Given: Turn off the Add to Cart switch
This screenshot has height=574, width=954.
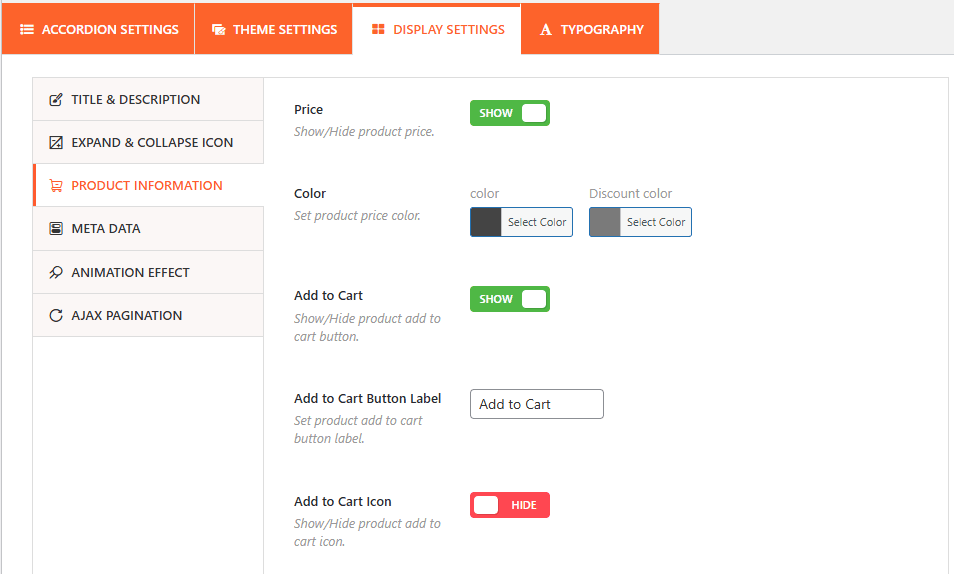Looking at the screenshot, I should pos(510,299).
